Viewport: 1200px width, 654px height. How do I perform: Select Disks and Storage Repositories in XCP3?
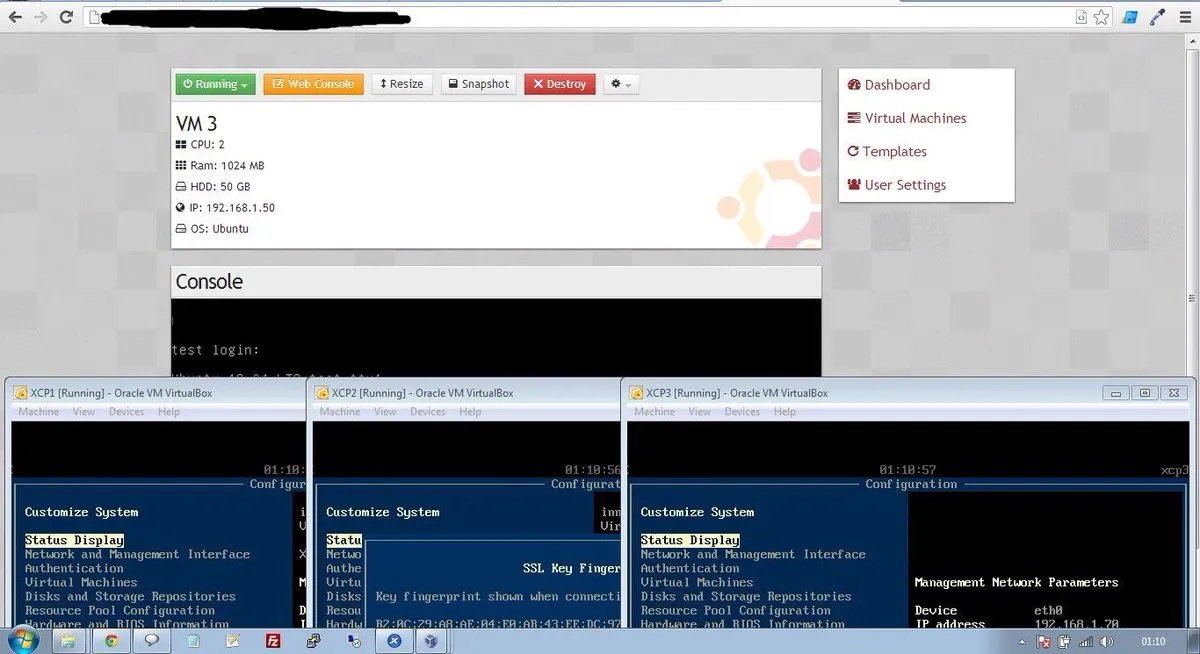tap(746, 596)
